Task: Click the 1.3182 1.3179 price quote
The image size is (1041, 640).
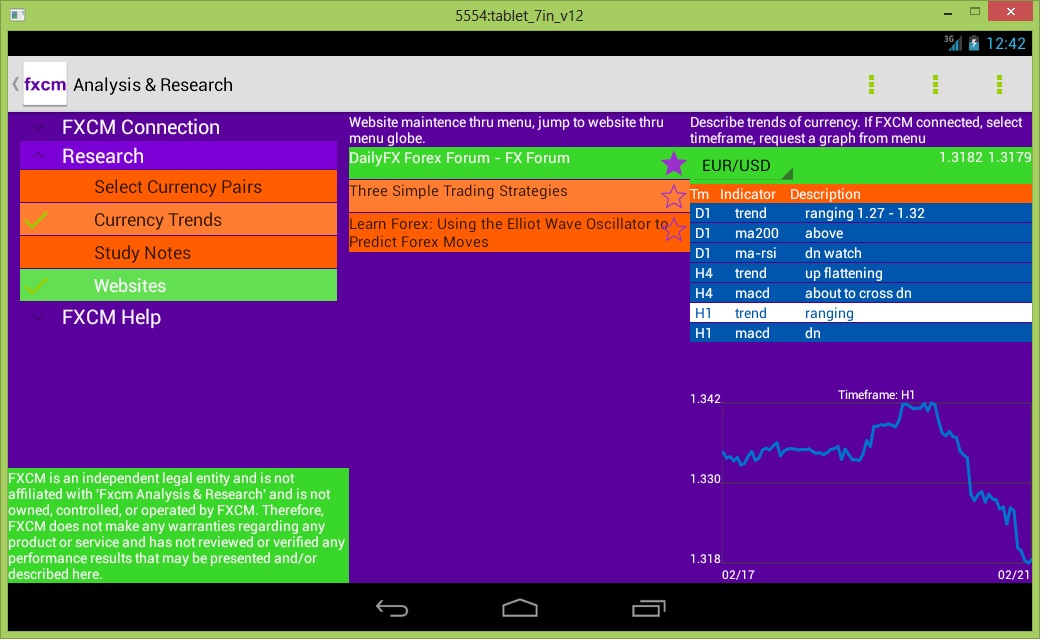Action: [985, 157]
